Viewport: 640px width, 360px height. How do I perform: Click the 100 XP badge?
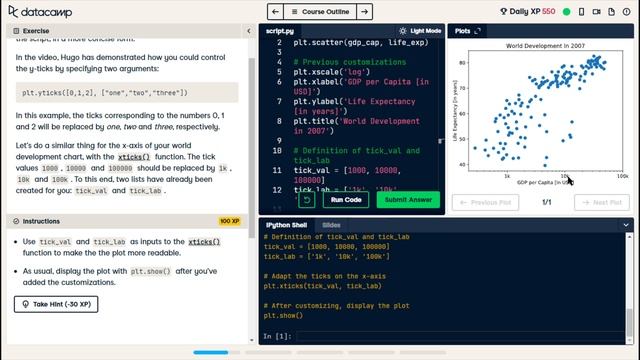[230, 221]
